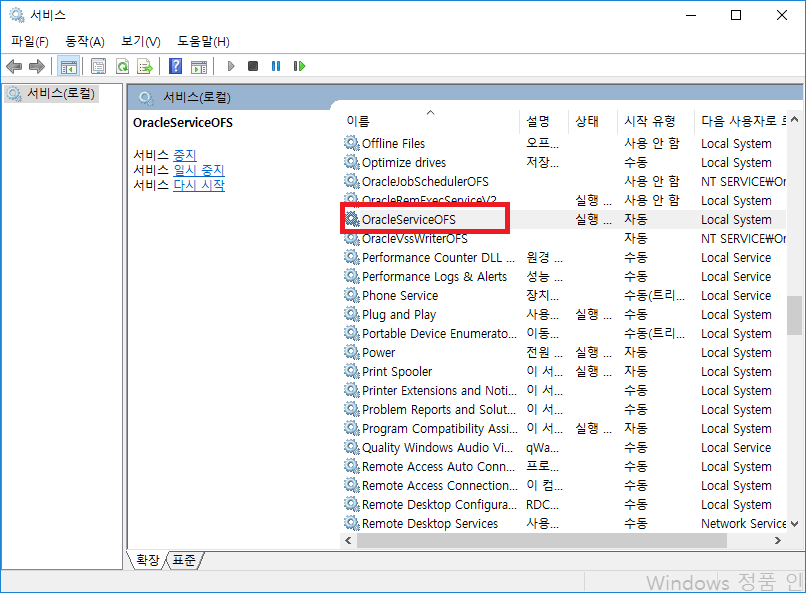The width and height of the screenshot is (806, 593).
Task: Click the Forward arrow toolbar icon
Action: click(37, 66)
